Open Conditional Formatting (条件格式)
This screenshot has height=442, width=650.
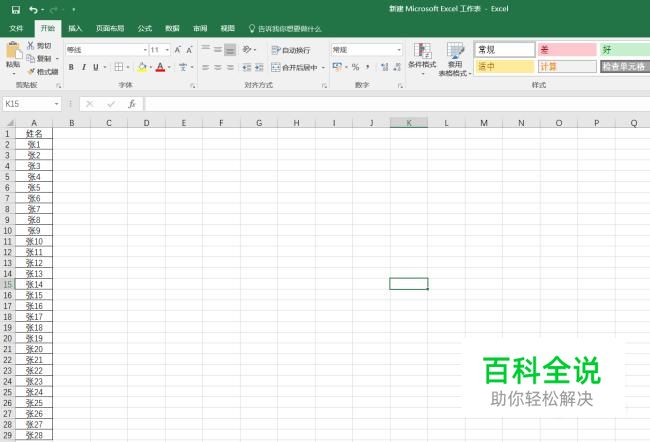click(x=422, y=58)
